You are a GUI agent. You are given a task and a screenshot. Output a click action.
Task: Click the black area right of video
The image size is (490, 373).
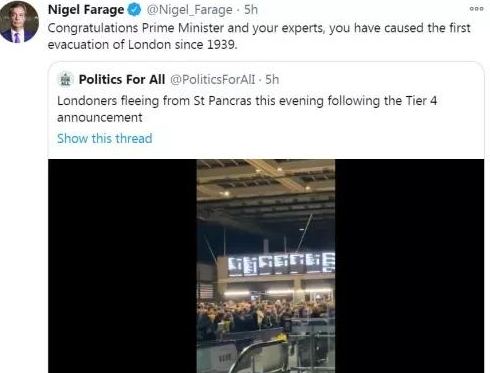[x=409, y=266]
